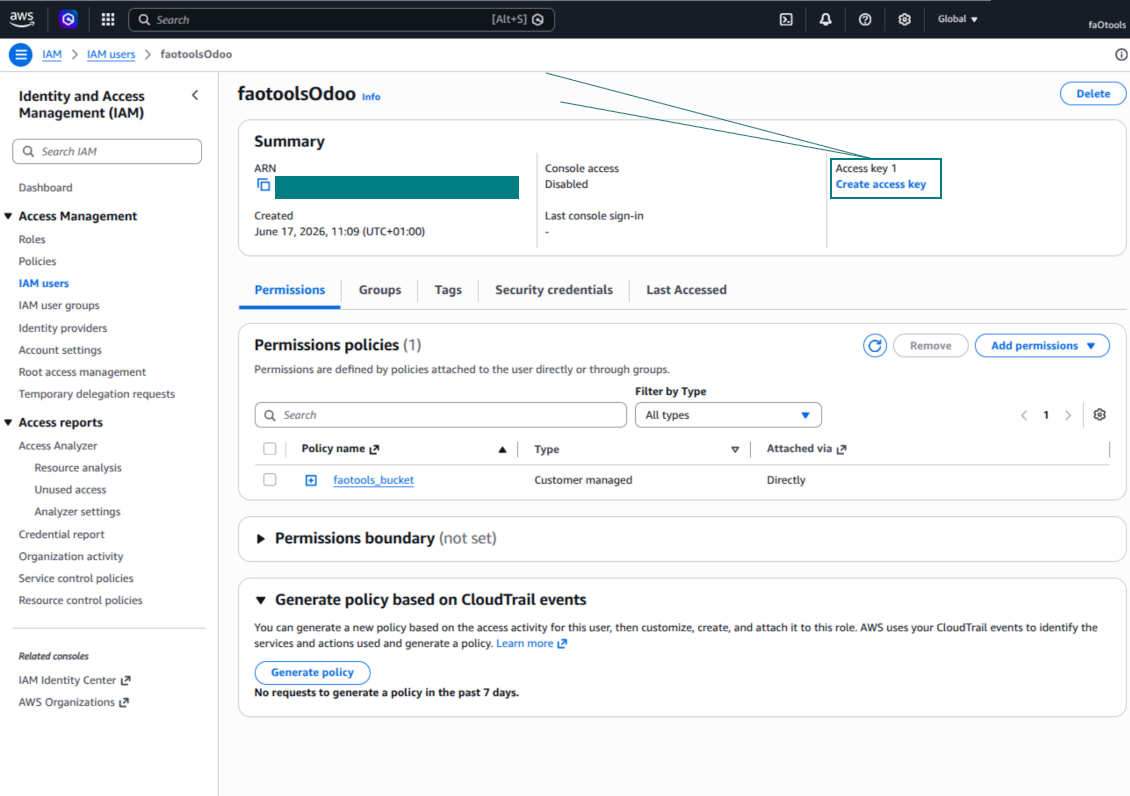The width and height of the screenshot is (1130, 796).
Task: Click the Generate policy button
Action: (312, 672)
